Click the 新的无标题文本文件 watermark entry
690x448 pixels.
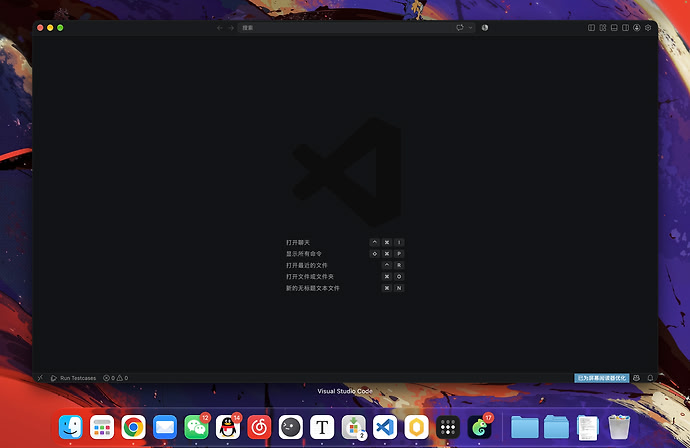313,288
